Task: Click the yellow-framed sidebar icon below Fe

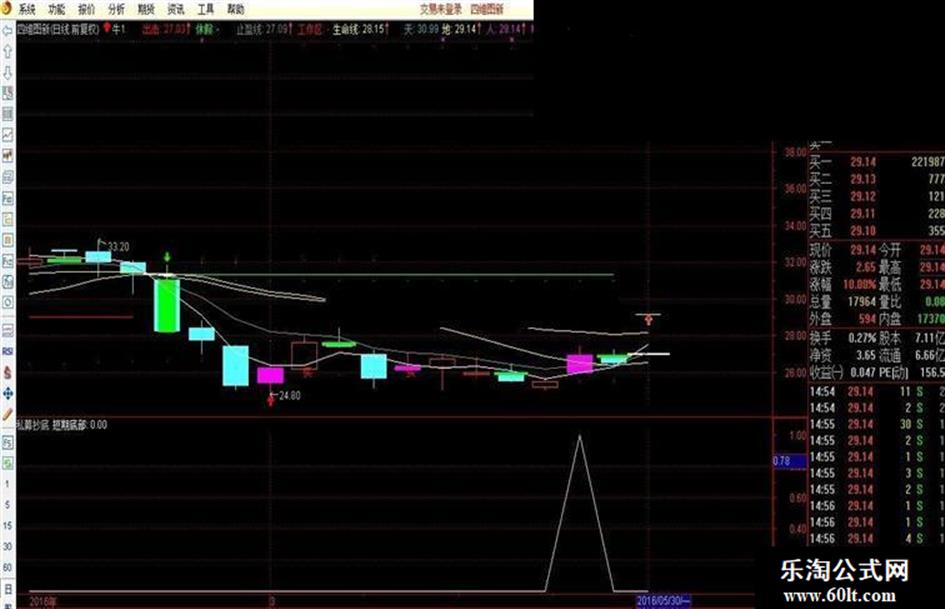Action: (x=7, y=219)
